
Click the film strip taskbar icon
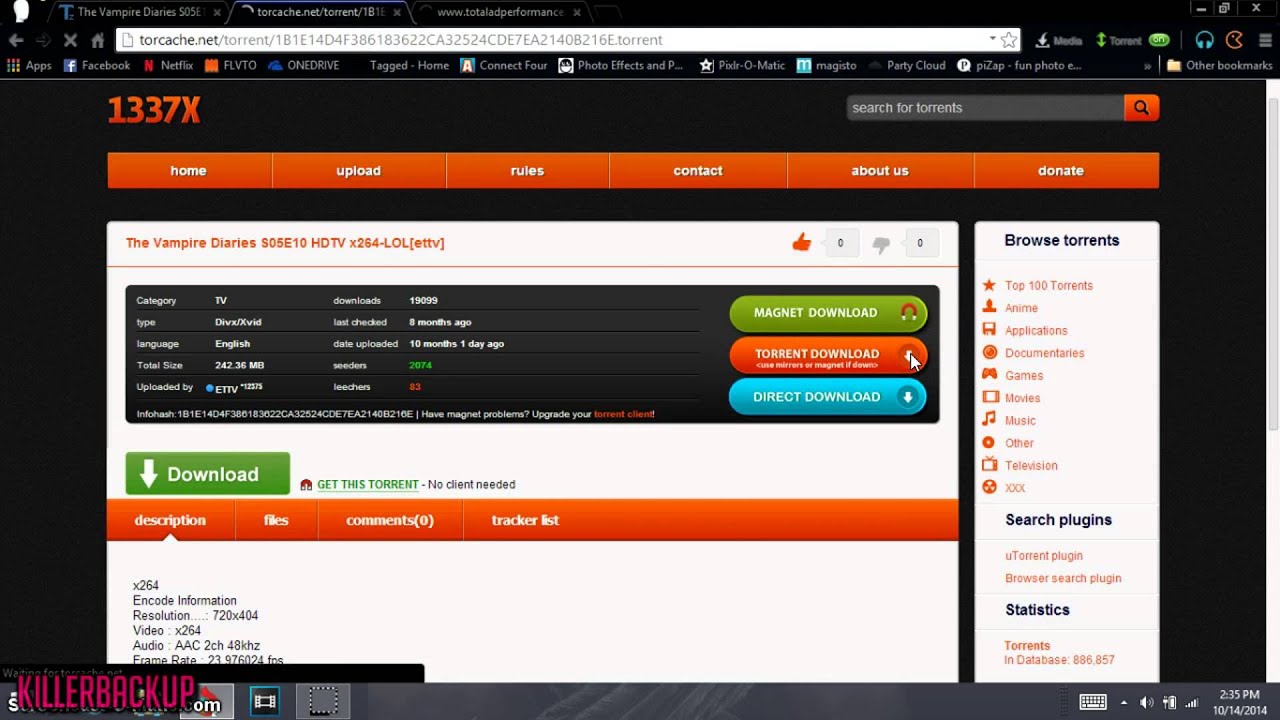pos(265,702)
